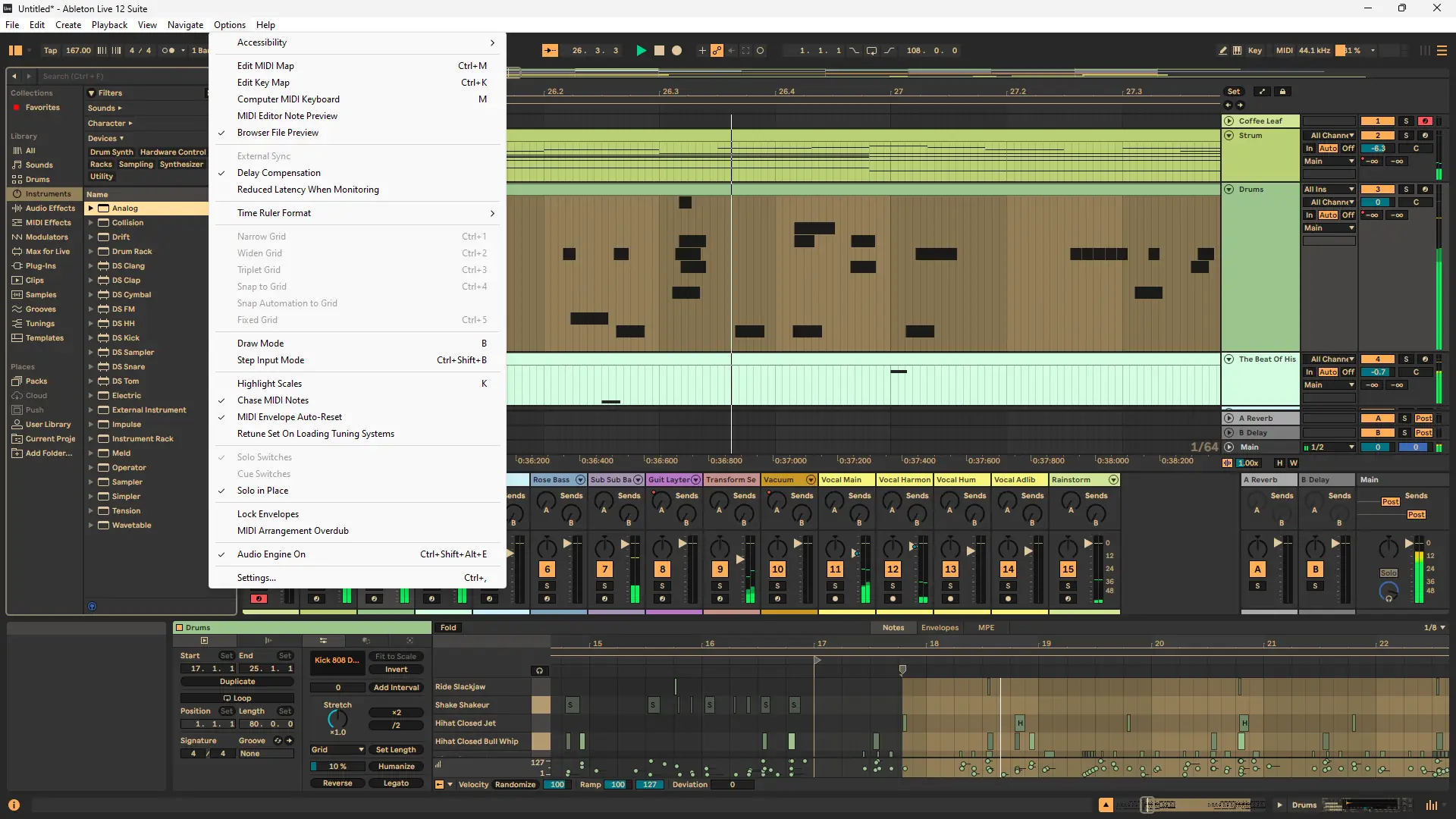Toggle the Follow playback button

[x=550, y=51]
